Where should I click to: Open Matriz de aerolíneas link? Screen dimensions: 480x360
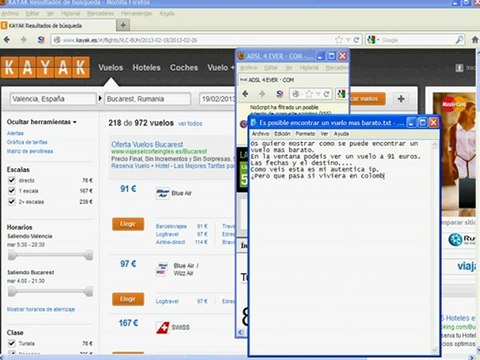click(30, 151)
